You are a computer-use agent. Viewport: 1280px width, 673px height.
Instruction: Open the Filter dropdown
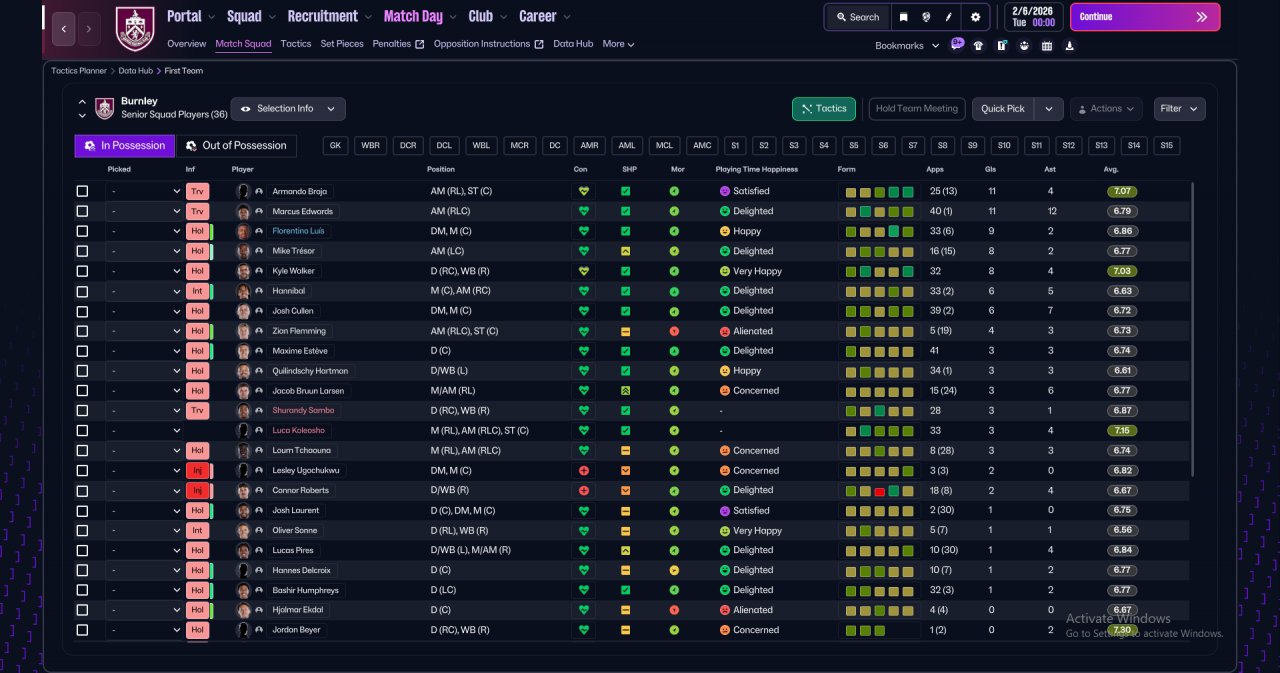coord(1180,109)
